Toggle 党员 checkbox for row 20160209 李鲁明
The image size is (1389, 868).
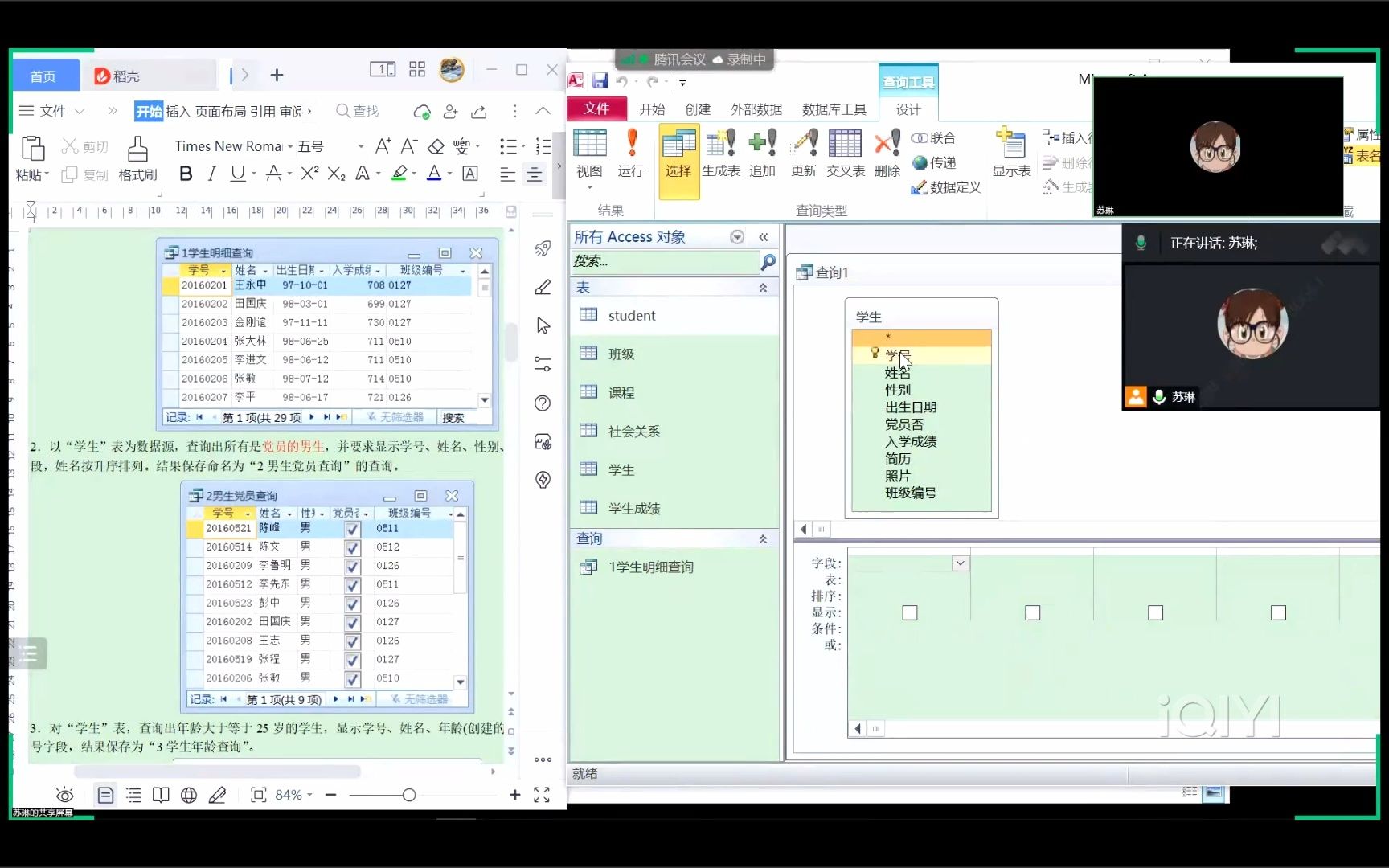point(352,567)
